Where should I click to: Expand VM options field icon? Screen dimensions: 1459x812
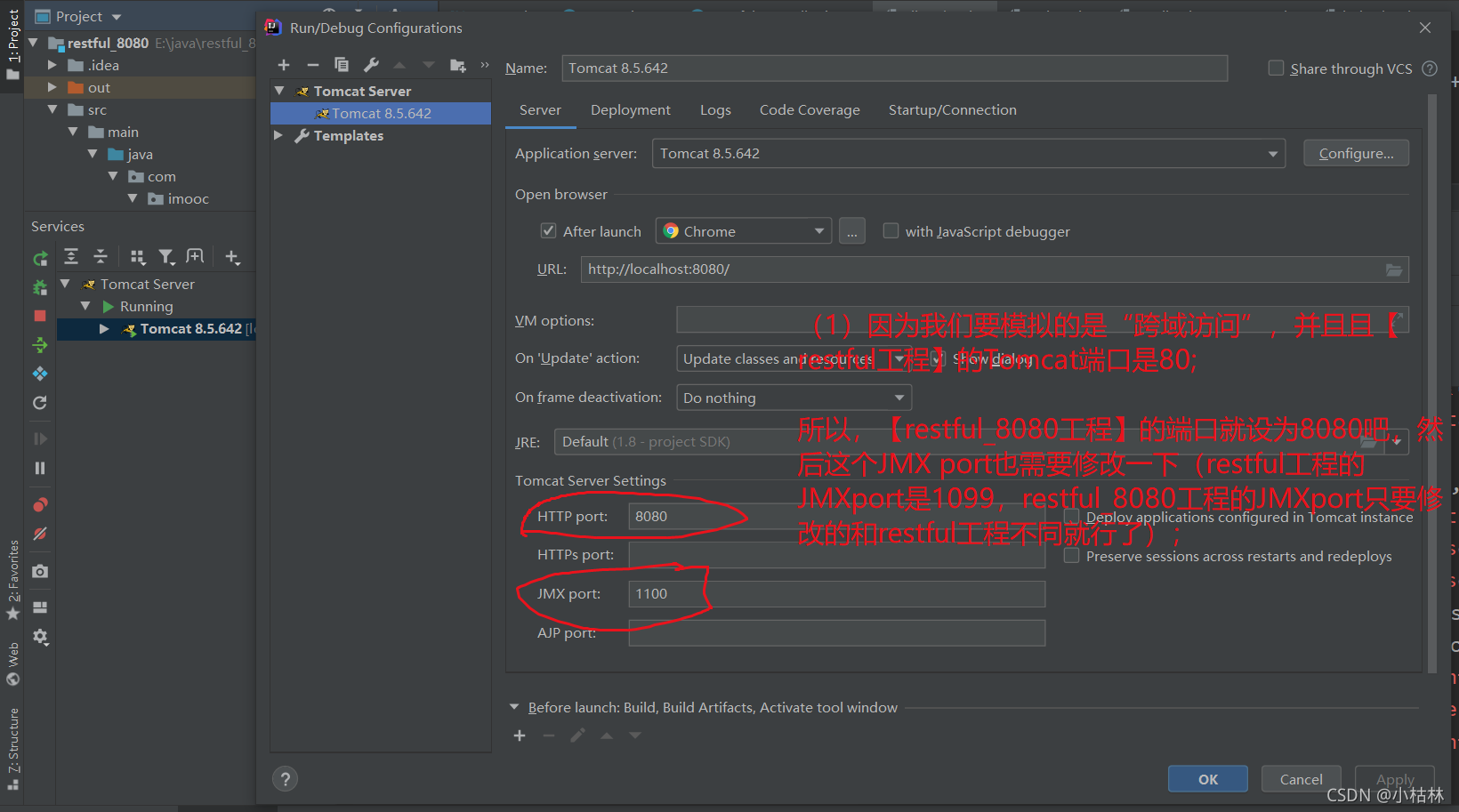point(1396,318)
